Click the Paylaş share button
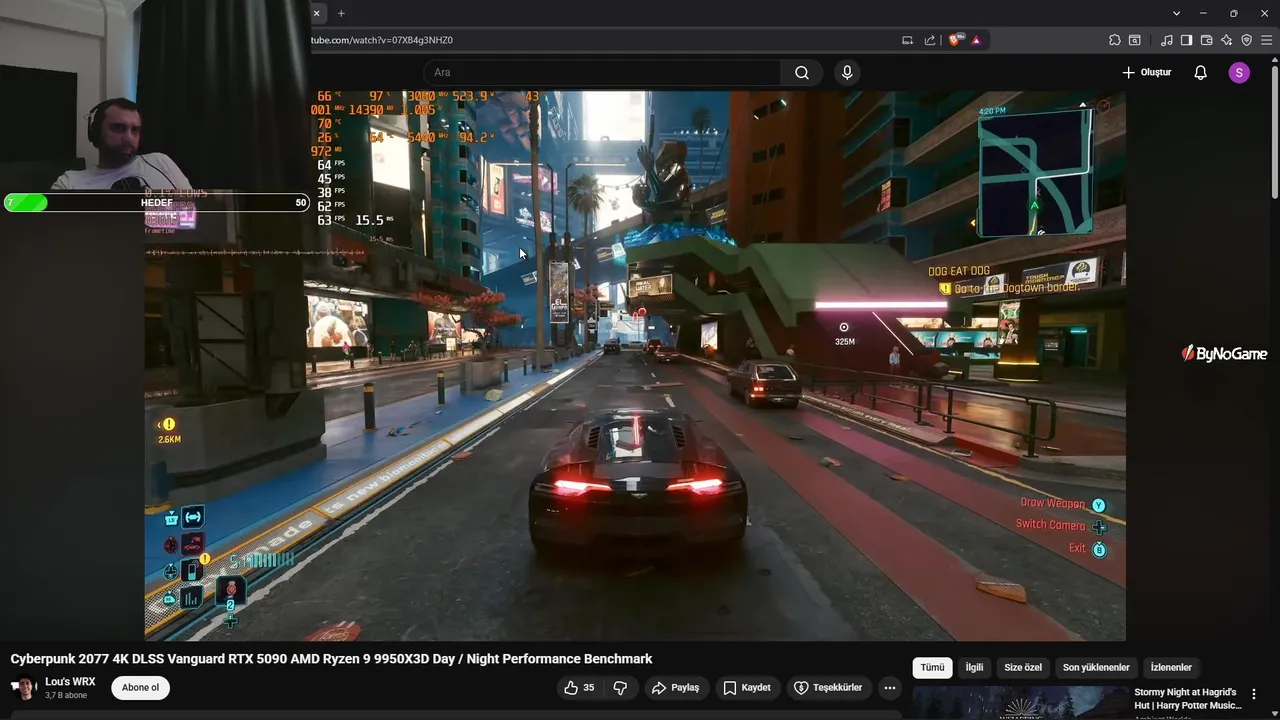This screenshot has height=720, width=1280. 676,688
